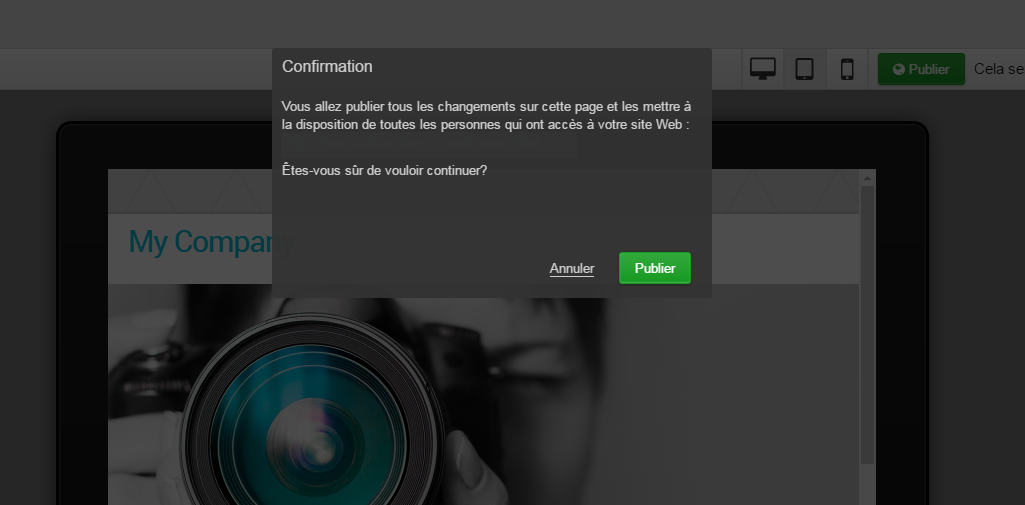Switch to mobile phone preview icon
The width and height of the screenshot is (1025, 505).
pyautogui.click(x=847, y=69)
